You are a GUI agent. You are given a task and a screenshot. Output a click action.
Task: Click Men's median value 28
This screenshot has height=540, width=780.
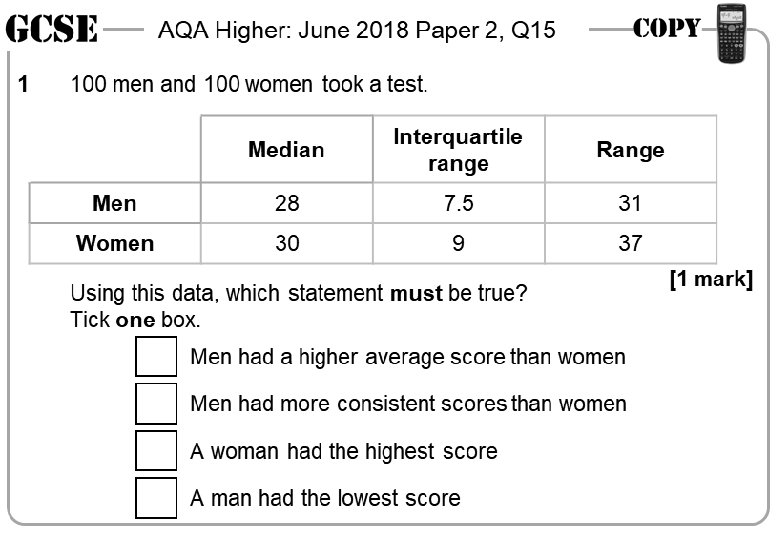tap(287, 203)
